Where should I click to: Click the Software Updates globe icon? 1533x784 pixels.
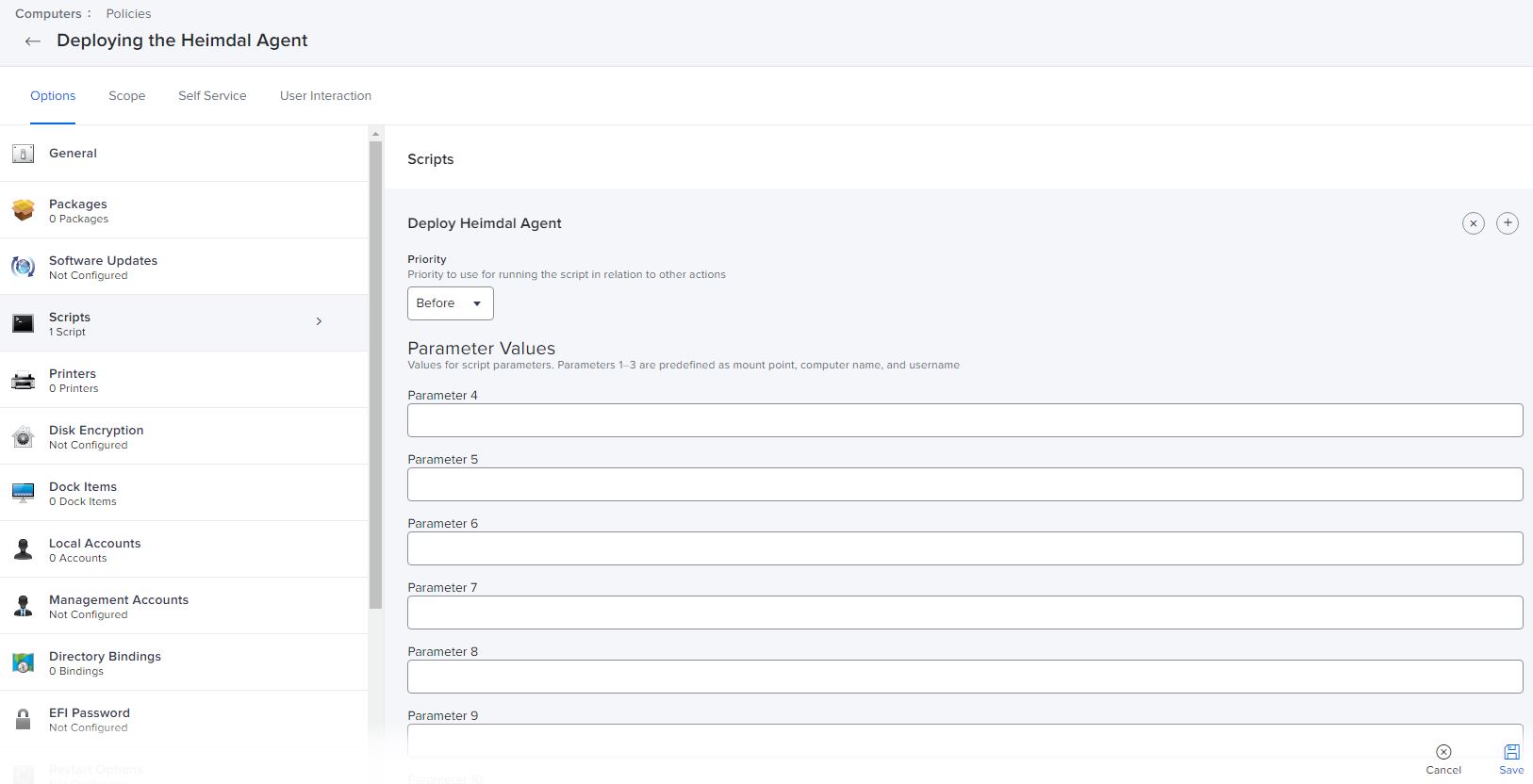(x=24, y=267)
